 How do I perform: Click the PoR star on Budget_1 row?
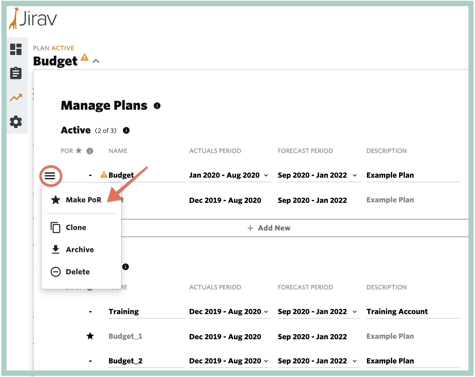coord(90,336)
